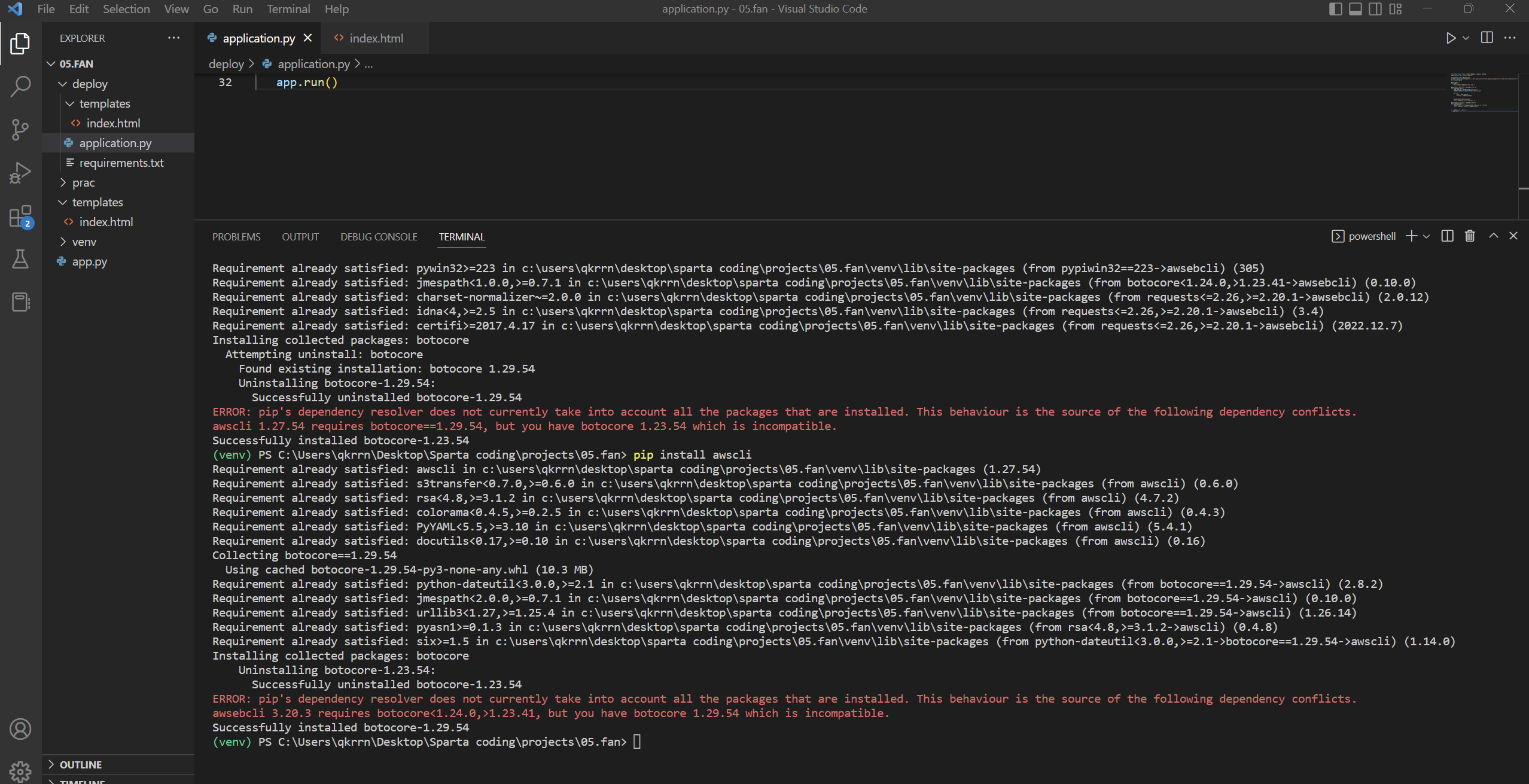Open Customize Layout icon
Screen dimensions: 1529x784
(1396, 9)
